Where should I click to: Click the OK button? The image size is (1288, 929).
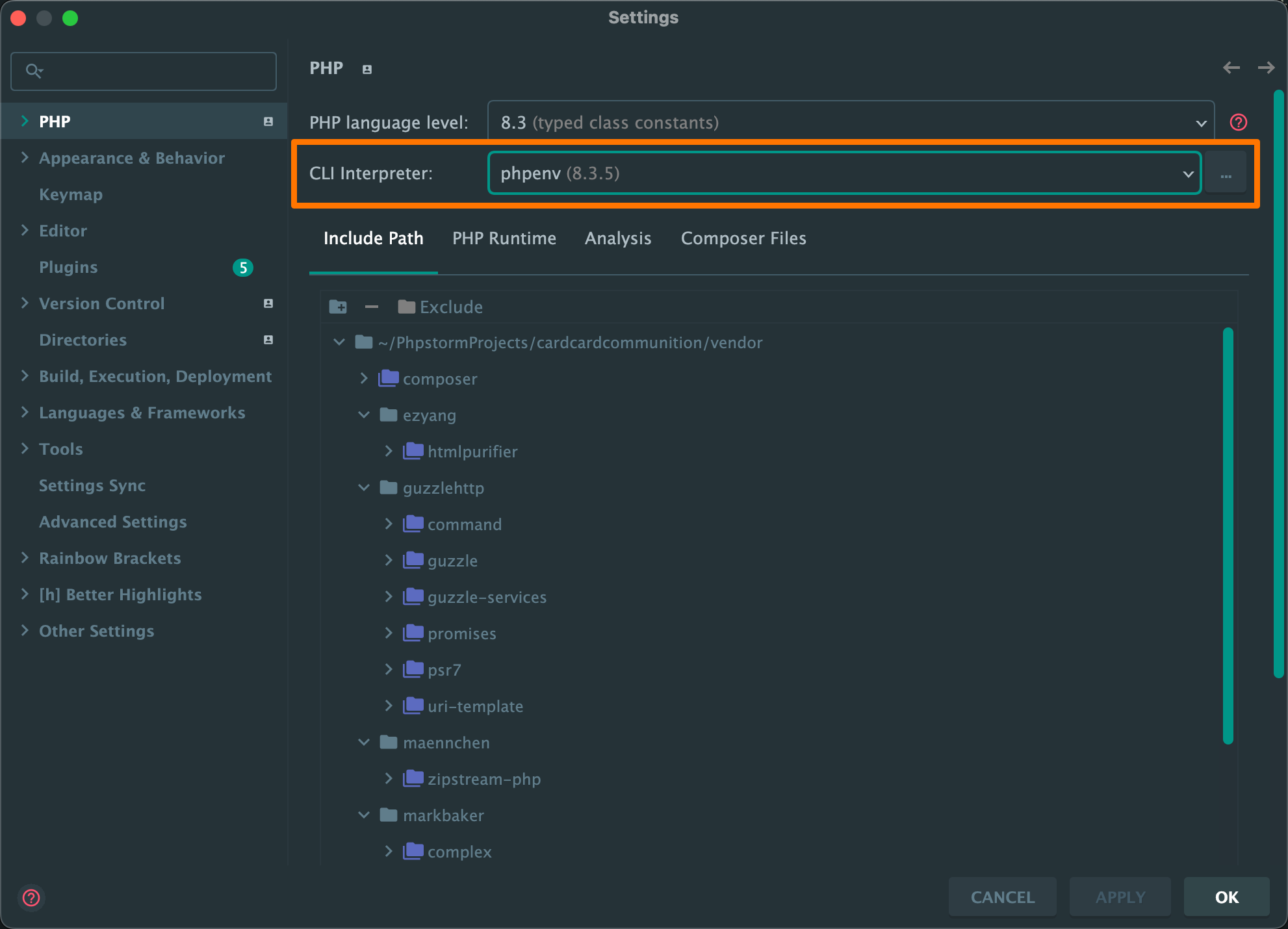point(1226,897)
